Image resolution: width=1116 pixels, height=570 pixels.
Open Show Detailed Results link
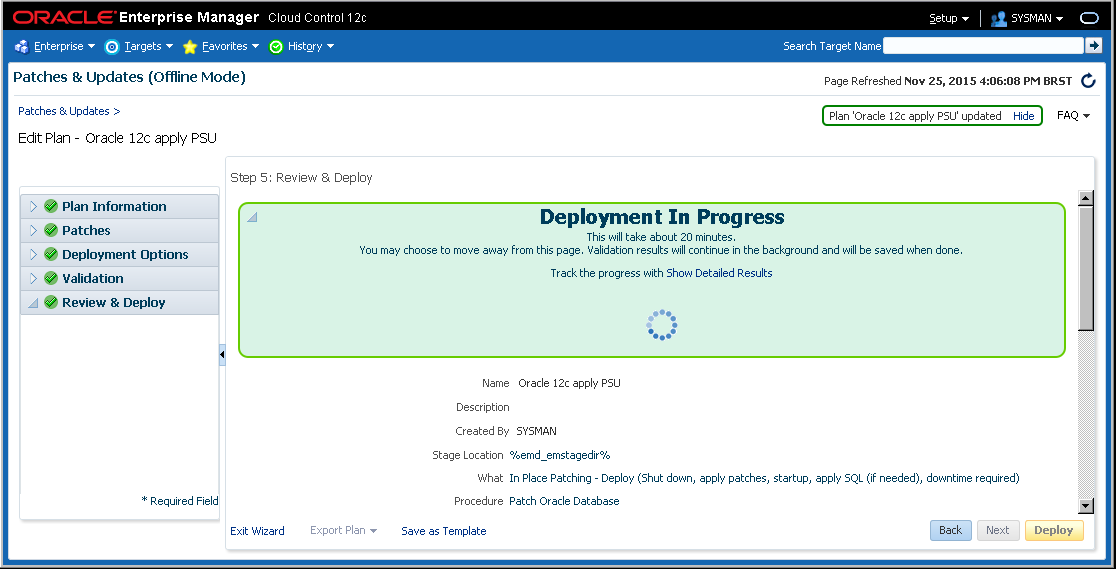coord(719,273)
